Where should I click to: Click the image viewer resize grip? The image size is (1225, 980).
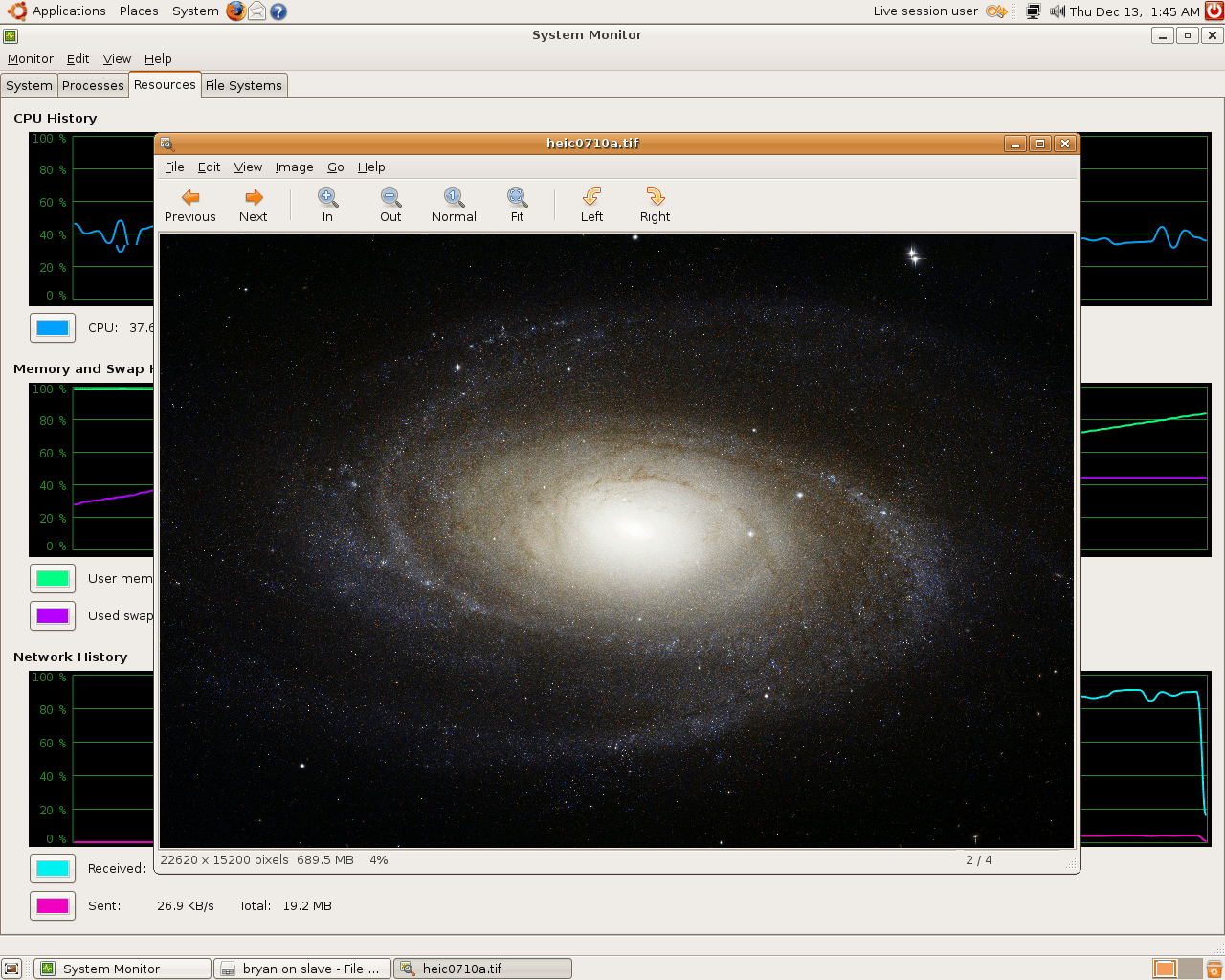point(1072,864)
